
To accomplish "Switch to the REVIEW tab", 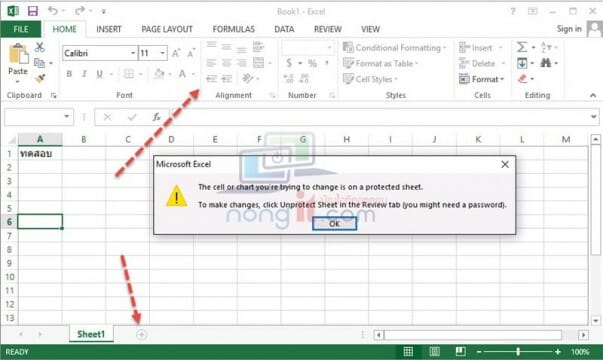I will 328,29.
